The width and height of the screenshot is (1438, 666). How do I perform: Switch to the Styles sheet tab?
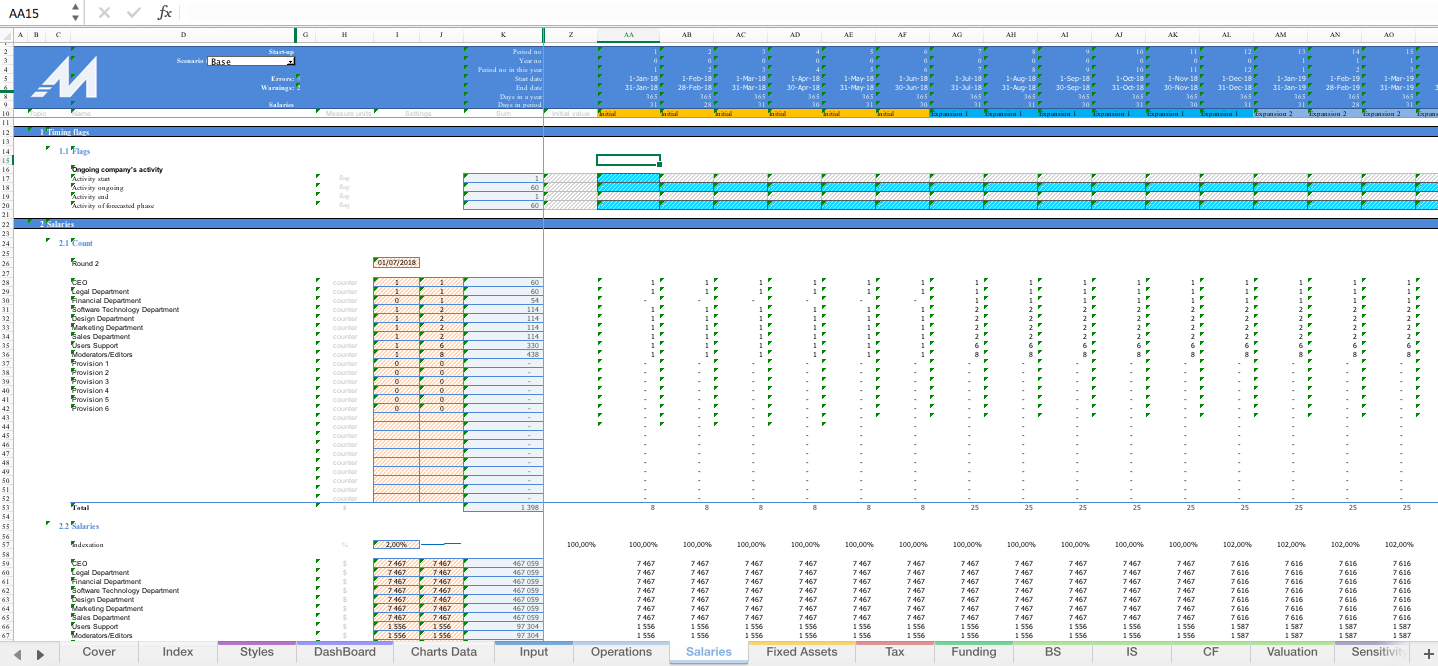pos(257,652)
